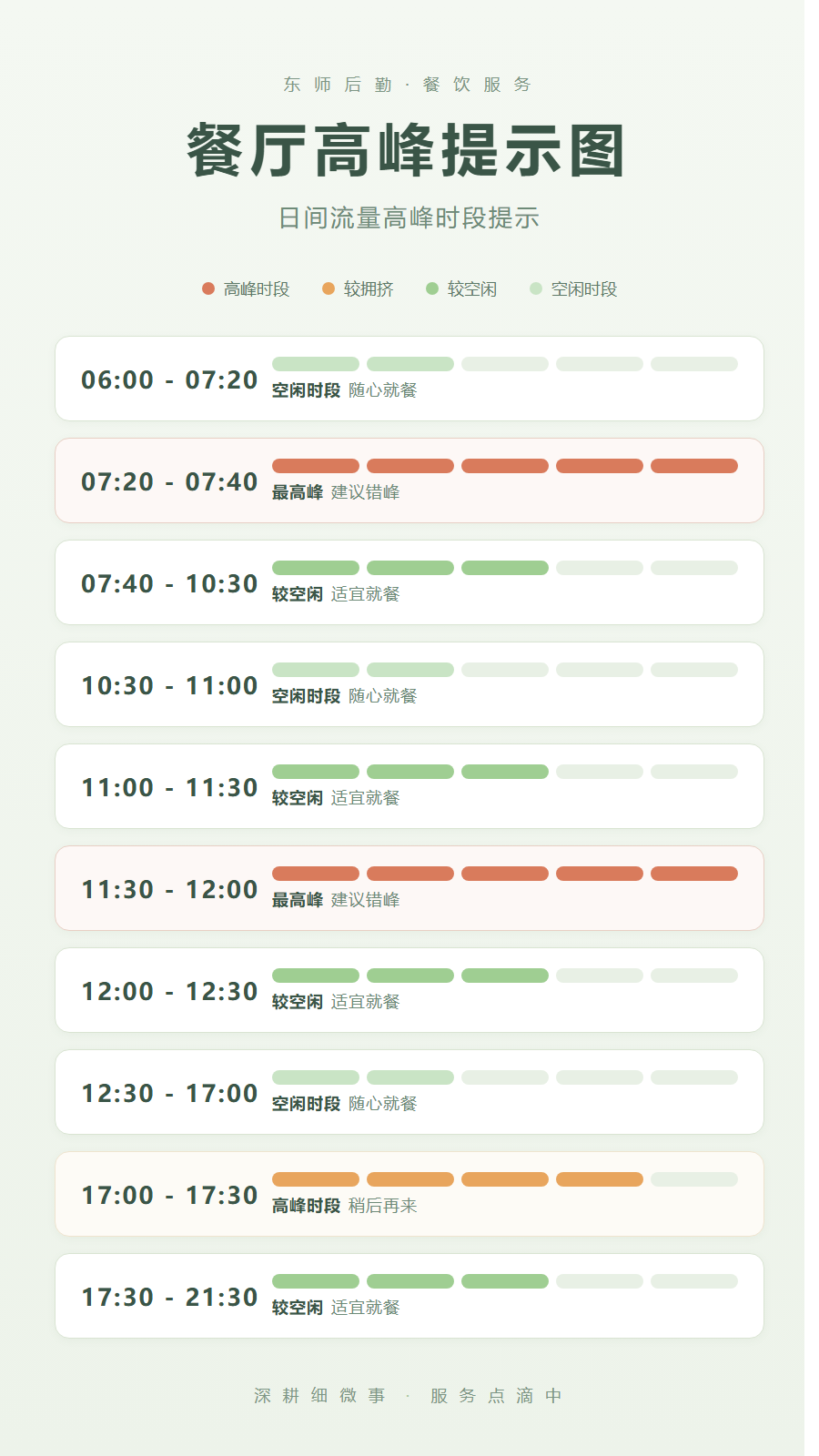The height and width of the screenshot is (1456, 819).
Task: Click the red 高峰时段 legend dot
Action: point(208,288)
